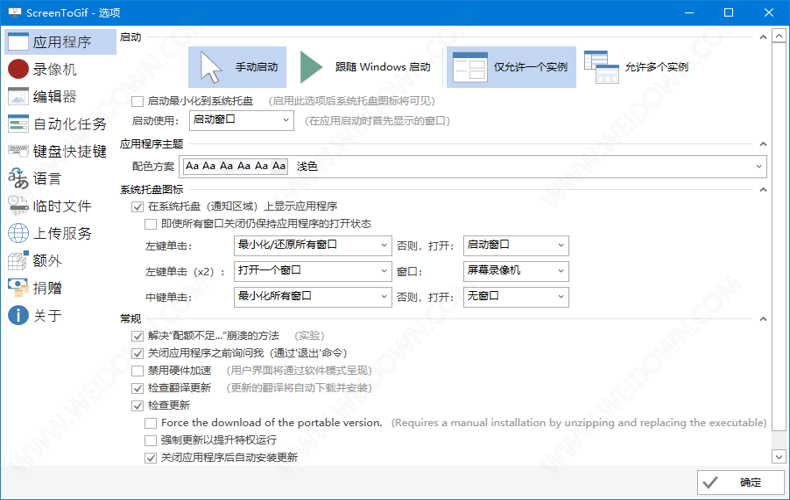Select 仅允许一个实例 option
This screenshot has height=500, width=790.
(511, 67)
